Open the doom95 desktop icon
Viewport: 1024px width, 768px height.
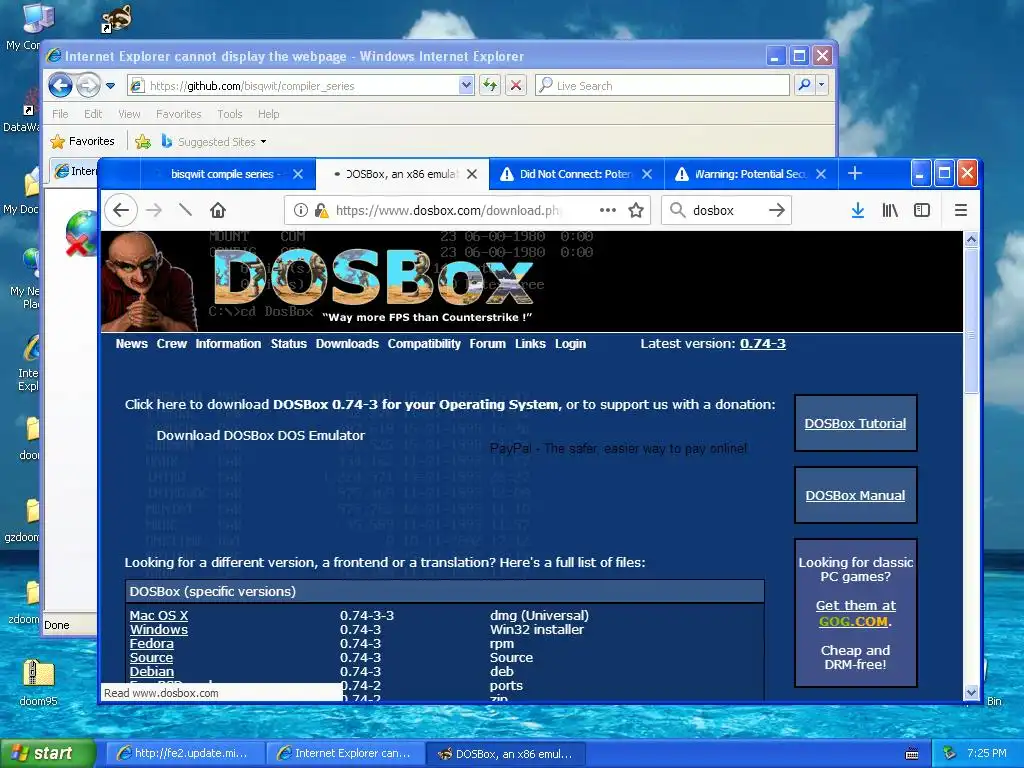click(x=38, y=682)
